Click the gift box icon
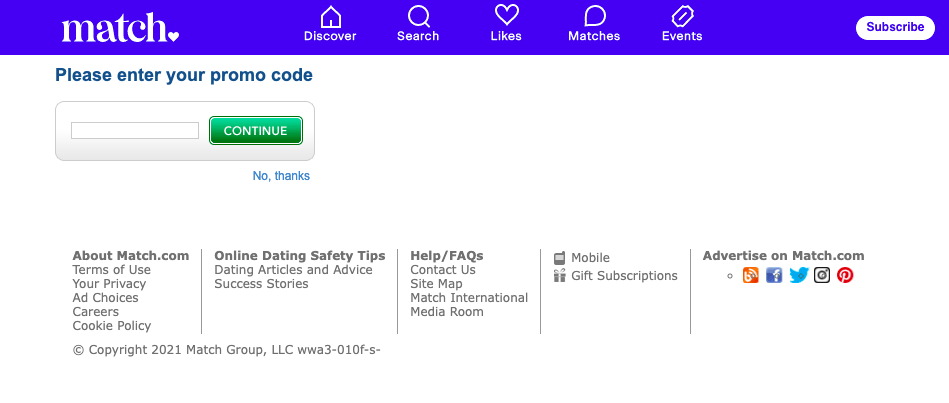Viewport: 949px width, 403px height. tap(559, 276)
